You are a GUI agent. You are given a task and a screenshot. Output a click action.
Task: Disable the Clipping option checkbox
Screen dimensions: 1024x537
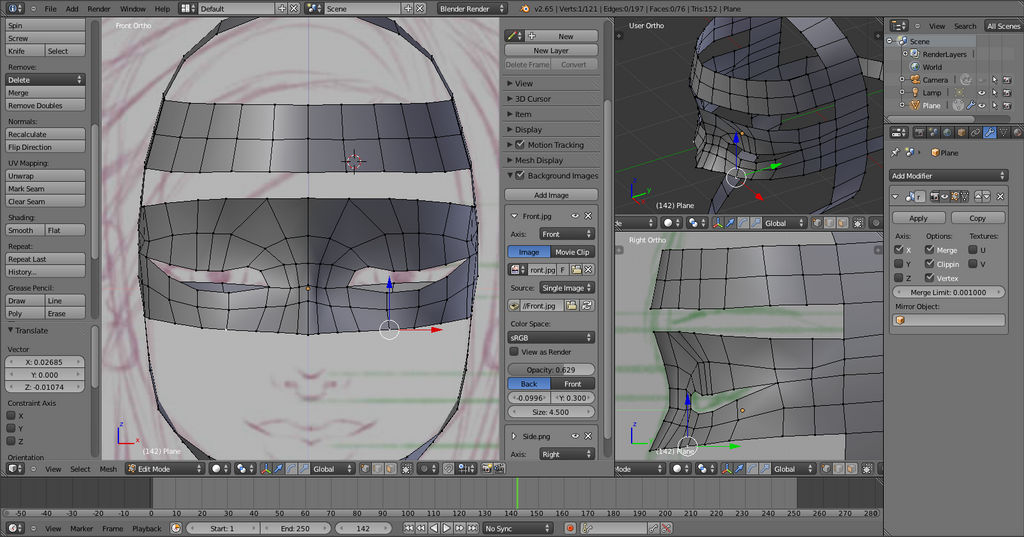point(931,264)
